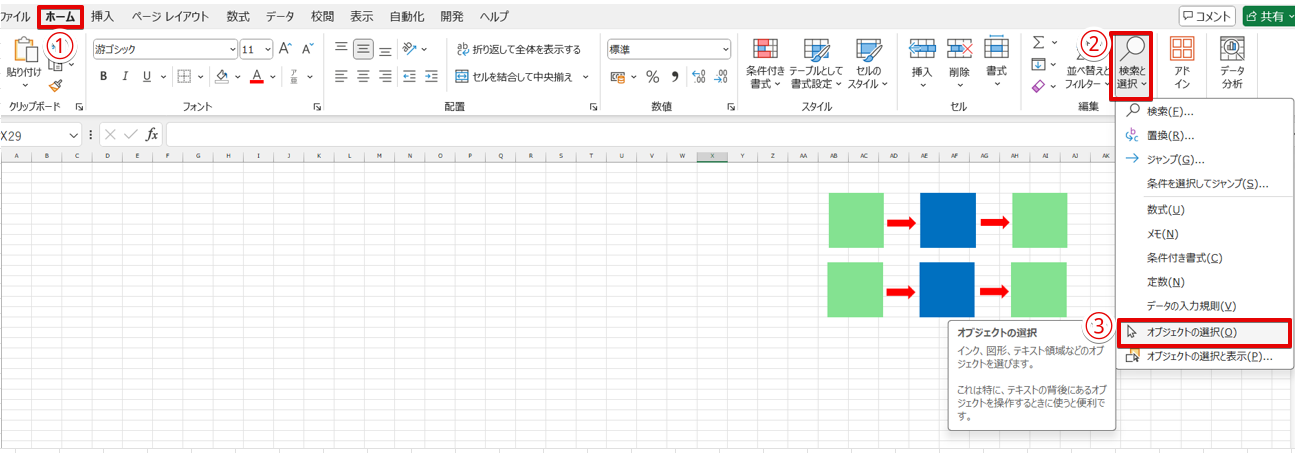Click the Fill down-arrow icon
Screen dimensions: 1297x453
point(1038,64)
